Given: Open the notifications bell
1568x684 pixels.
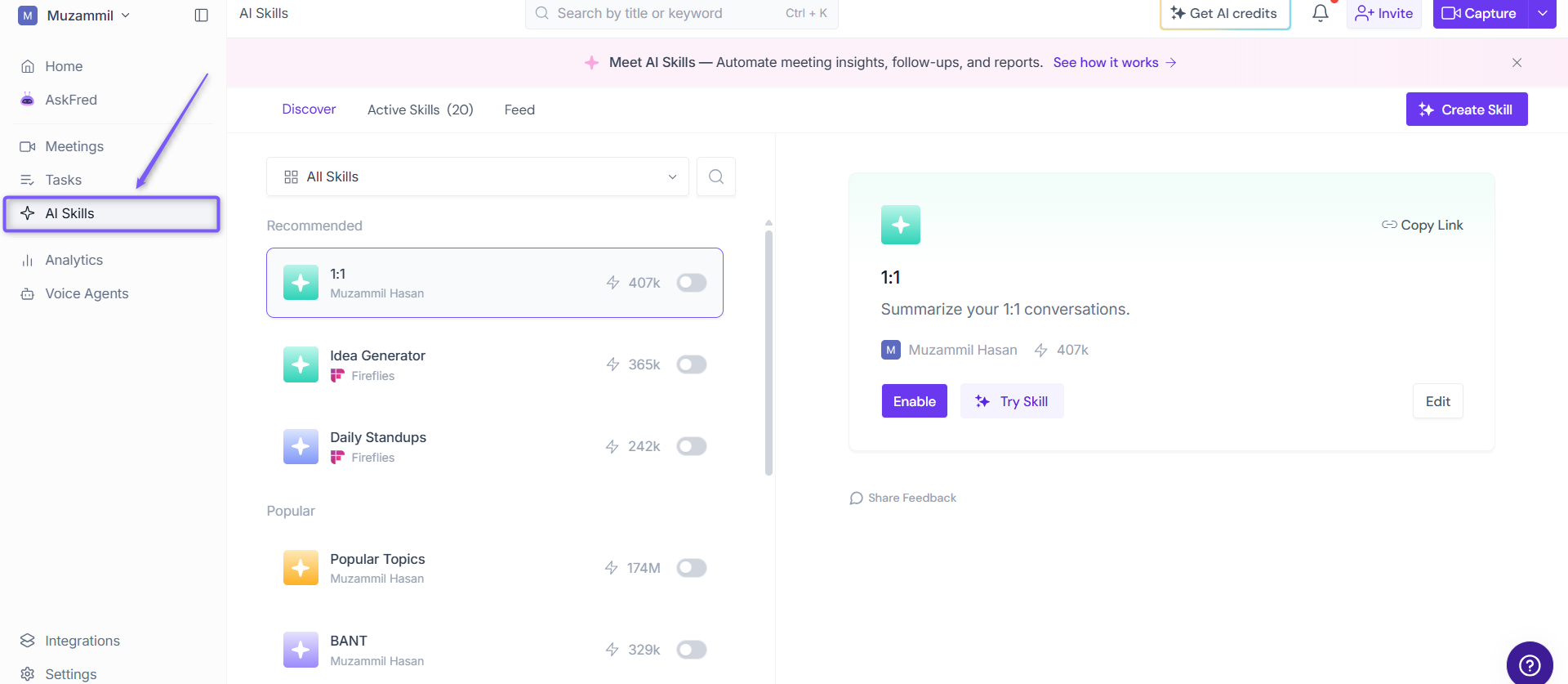Looking at the screenshot, I should point(1321,13).
